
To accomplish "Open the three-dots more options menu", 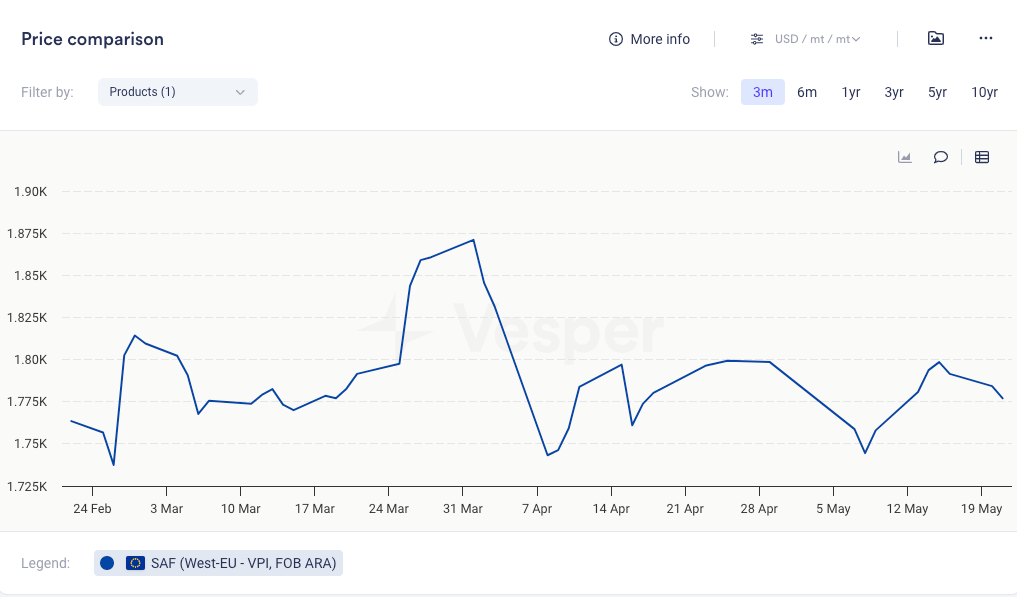I will pos(986,39).
